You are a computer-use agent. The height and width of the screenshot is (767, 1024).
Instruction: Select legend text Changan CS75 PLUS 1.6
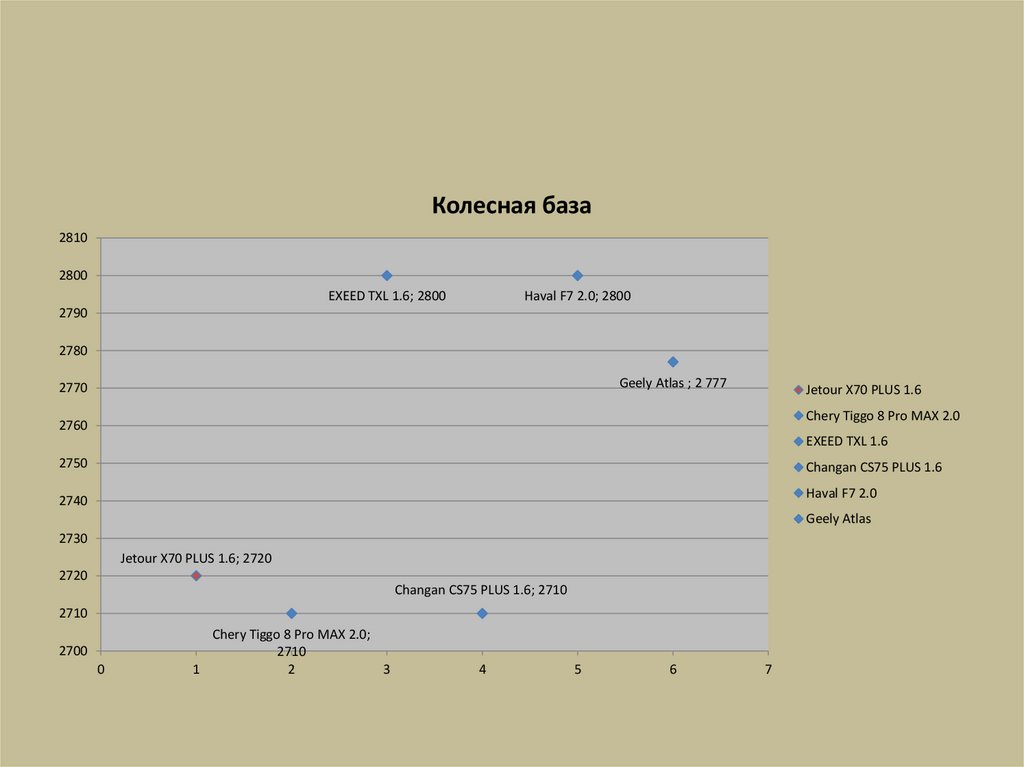pyautogui.click(x=874, y=467)
